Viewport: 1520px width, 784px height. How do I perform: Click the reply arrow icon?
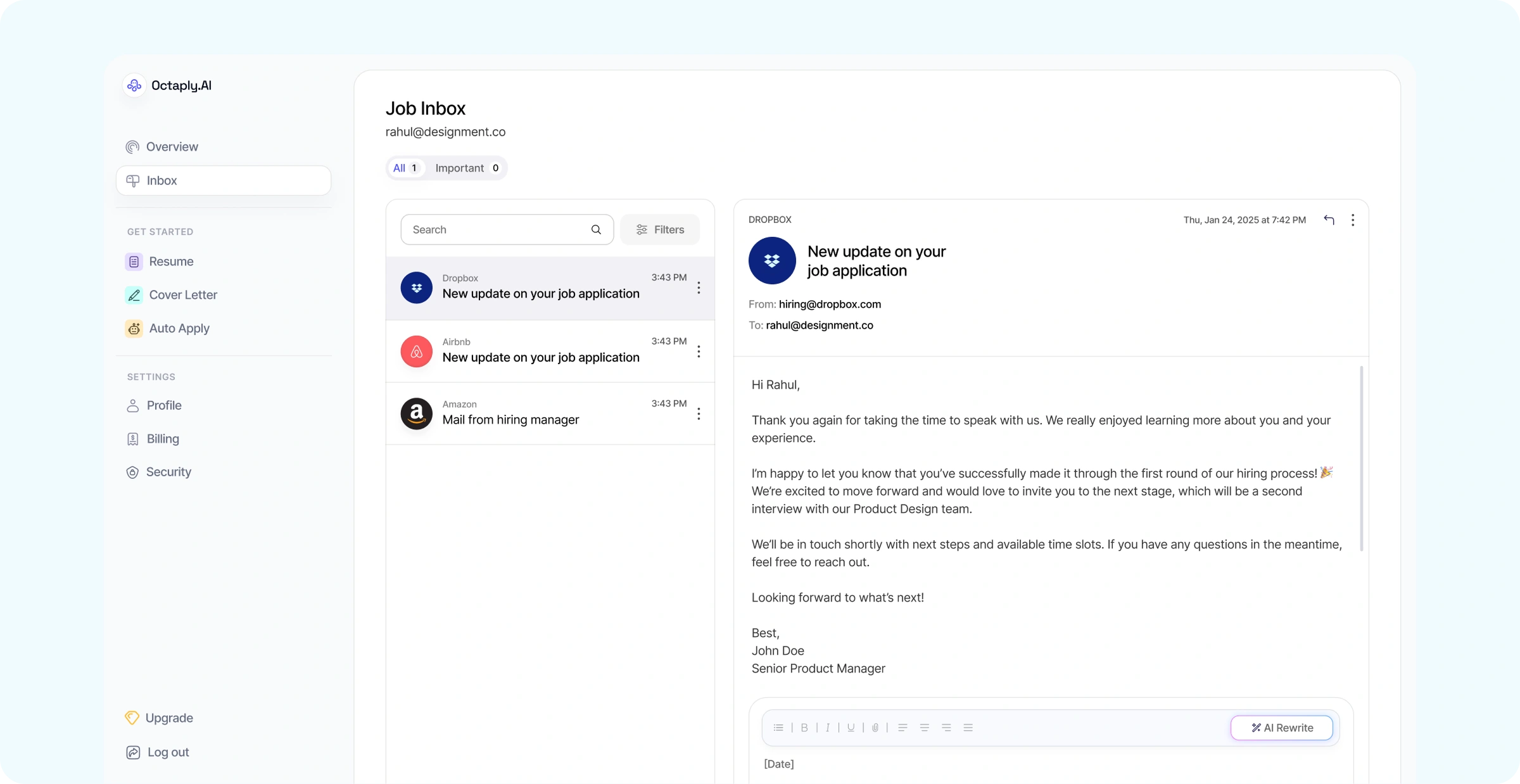1329,220
